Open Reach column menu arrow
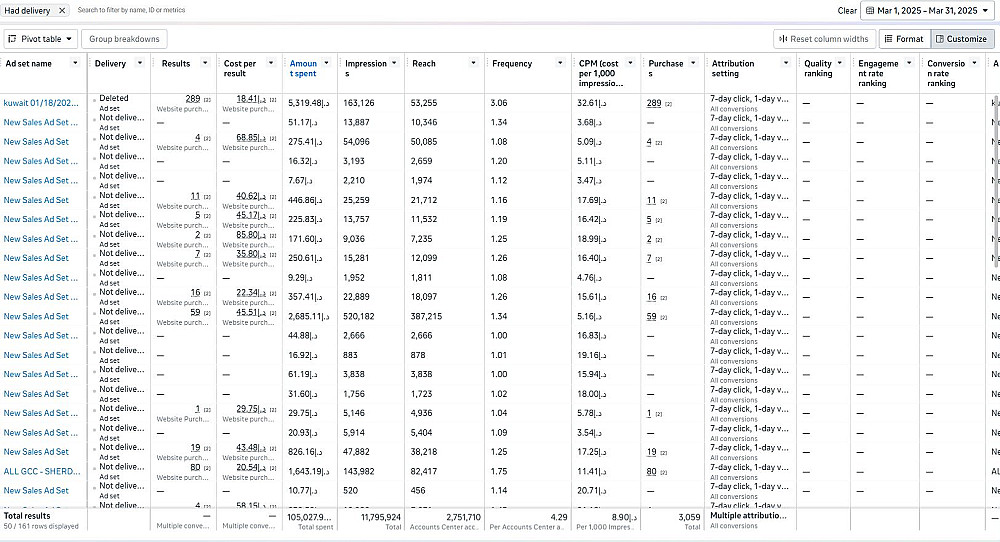 tap(473, 62)
